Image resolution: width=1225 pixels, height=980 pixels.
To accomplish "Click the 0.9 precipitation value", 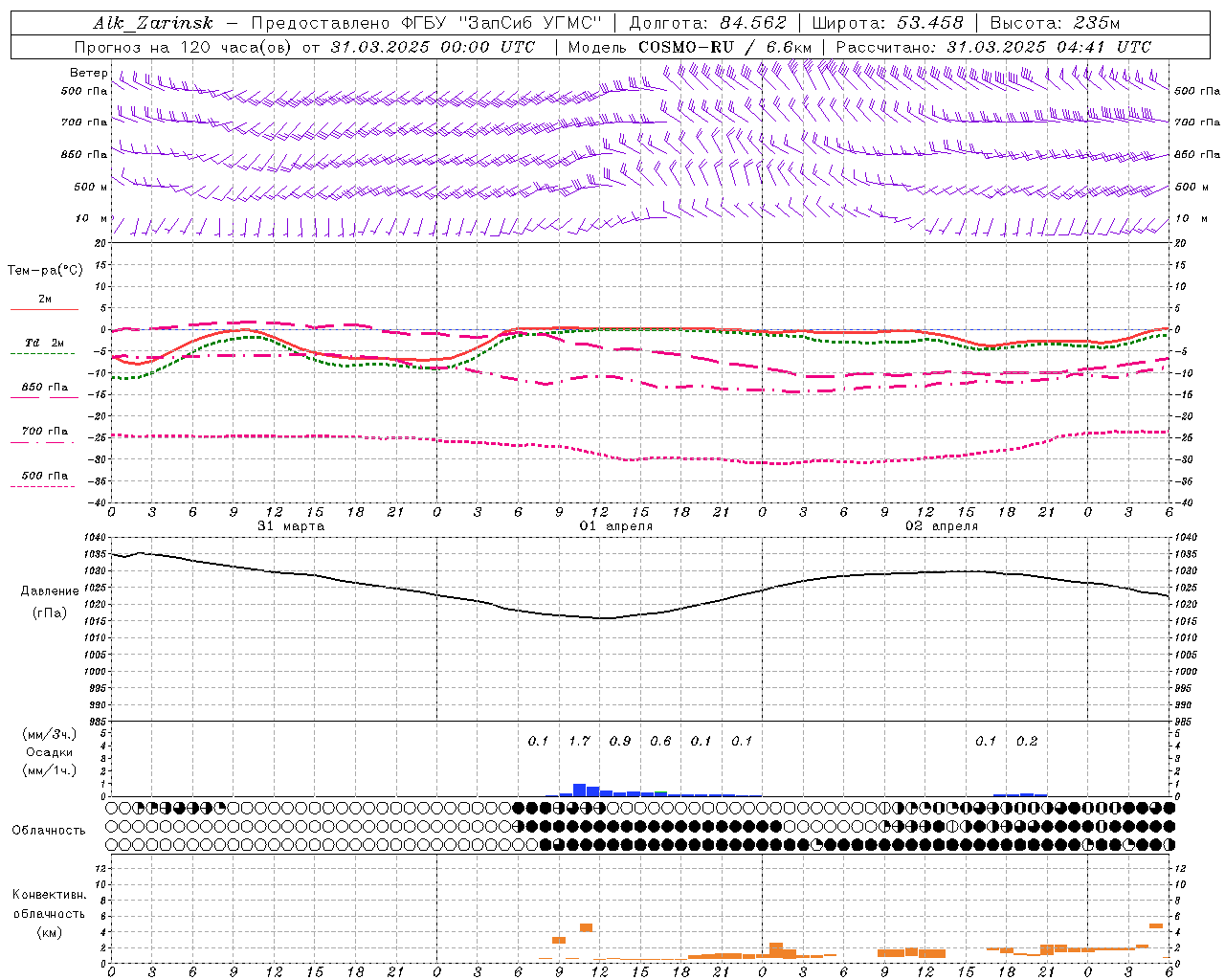I will pyautogui.click(x=620, y=741).
